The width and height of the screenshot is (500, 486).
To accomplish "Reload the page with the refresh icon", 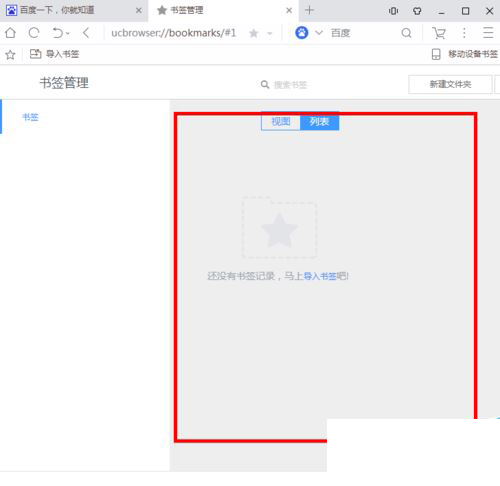I will click(34, 33).
